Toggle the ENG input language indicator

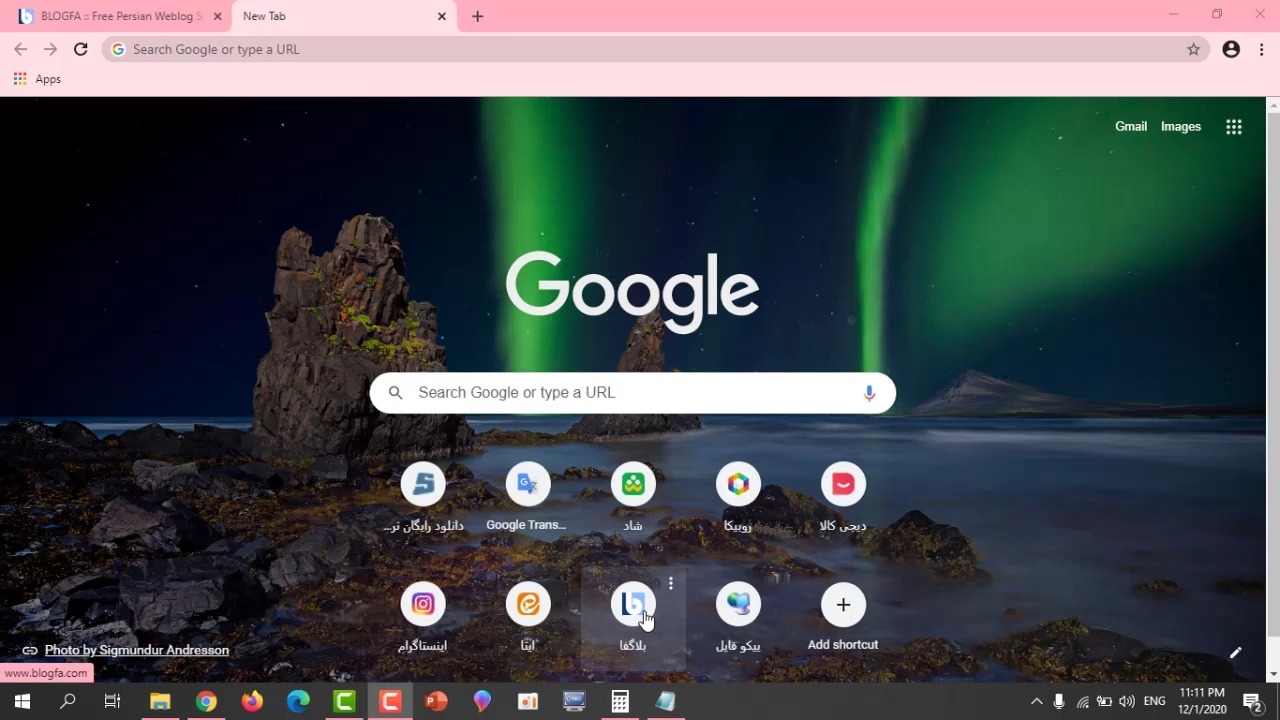click(x=1154, y=702)
